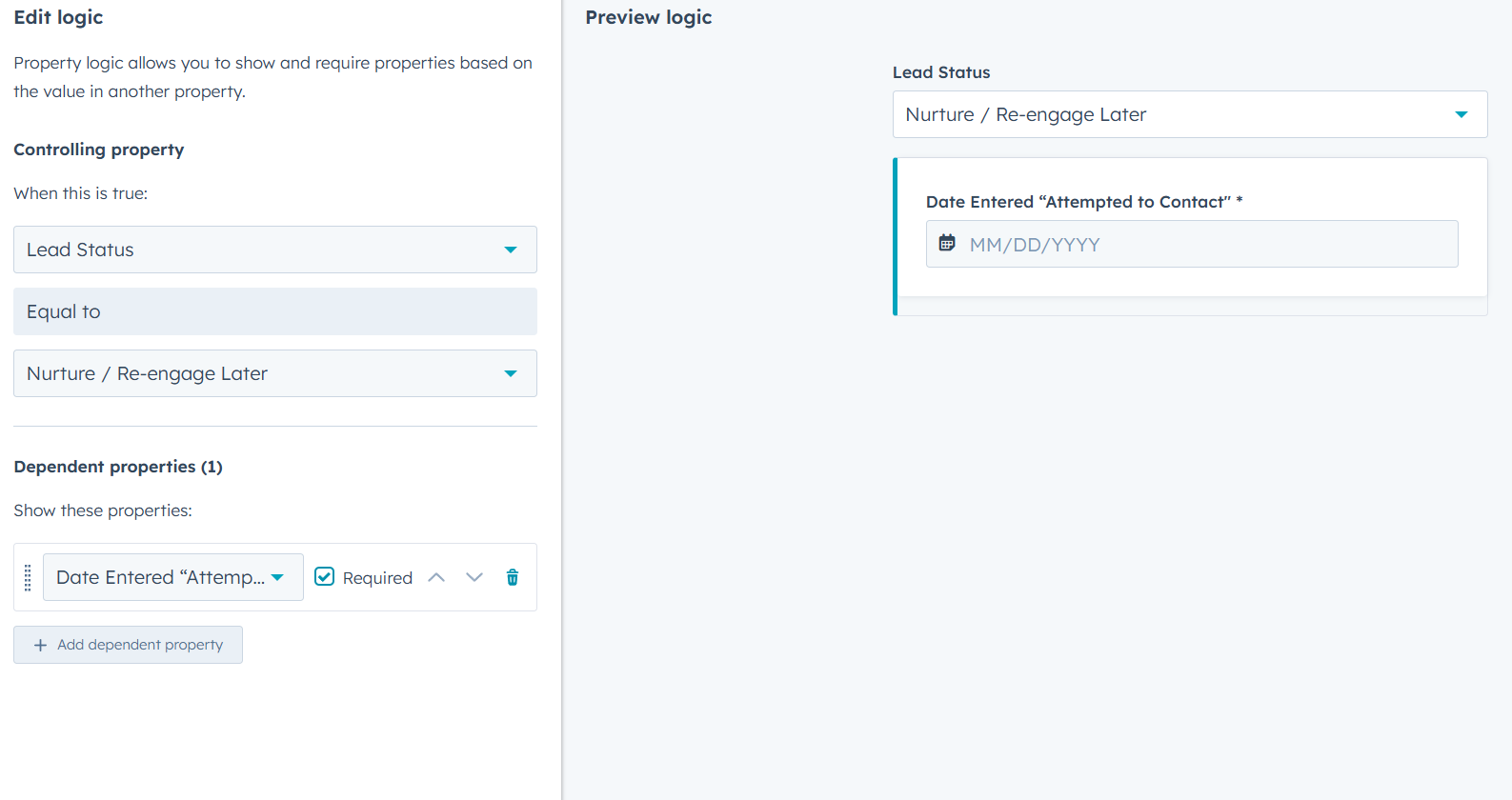Open the preview Lead Status dropdown showing Nurture
This screenshot has width=1512, height=800.
(x=1189, y=114)
